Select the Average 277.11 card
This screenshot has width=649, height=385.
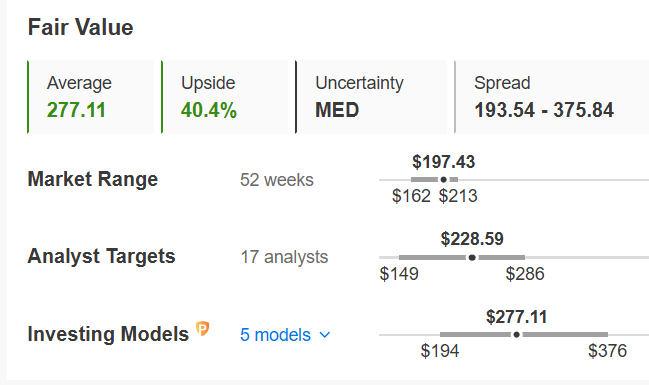point(91,97)
